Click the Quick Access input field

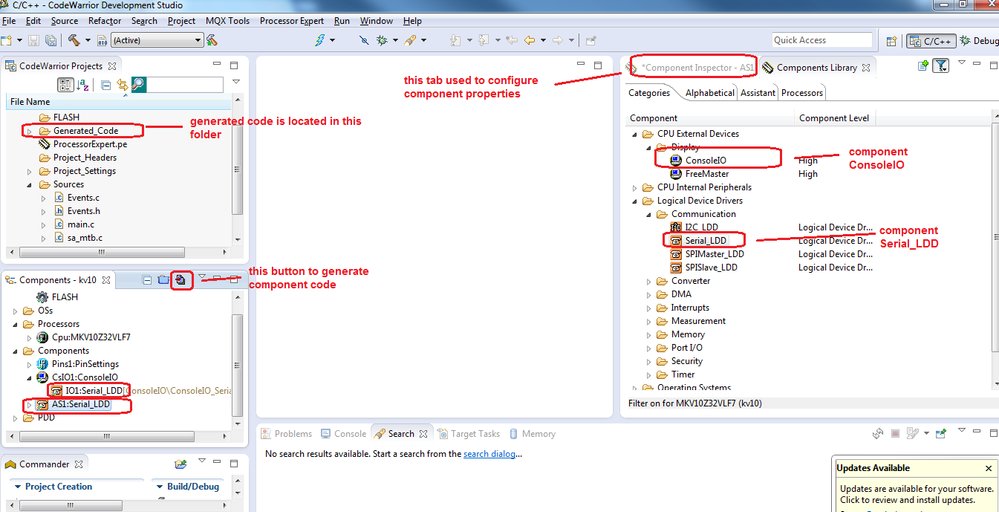click(x=823, y=40)
